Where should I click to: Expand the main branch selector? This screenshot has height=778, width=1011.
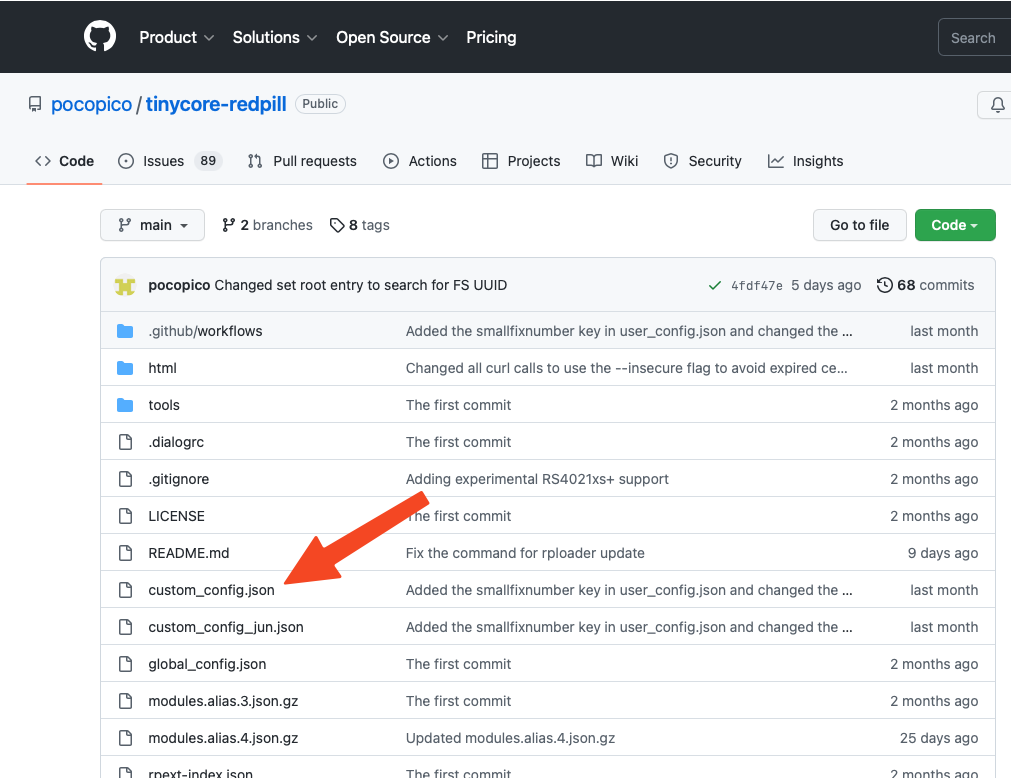(x=152, y=225)
